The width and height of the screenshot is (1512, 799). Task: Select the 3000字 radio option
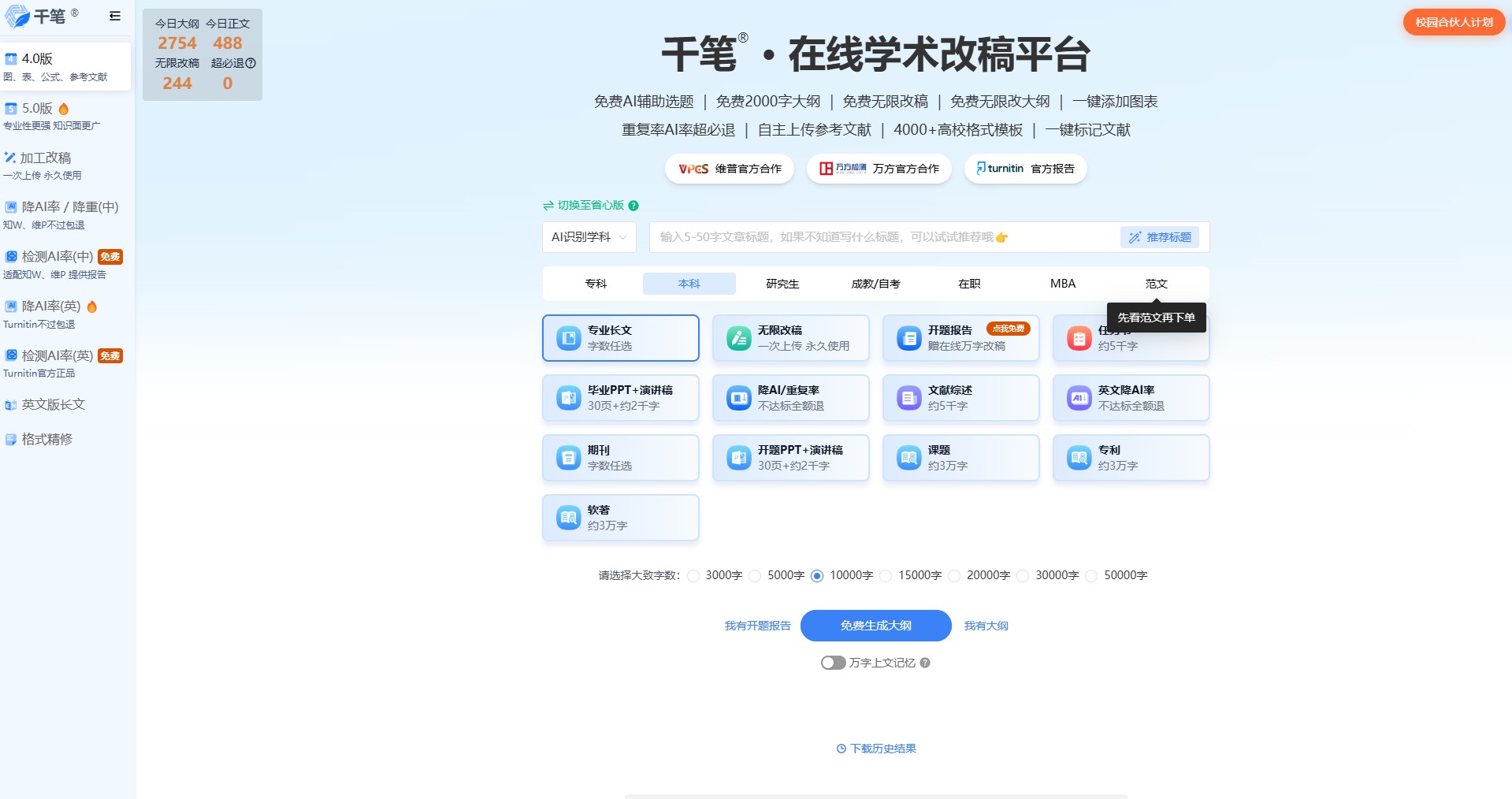click(x=693, y=576)
